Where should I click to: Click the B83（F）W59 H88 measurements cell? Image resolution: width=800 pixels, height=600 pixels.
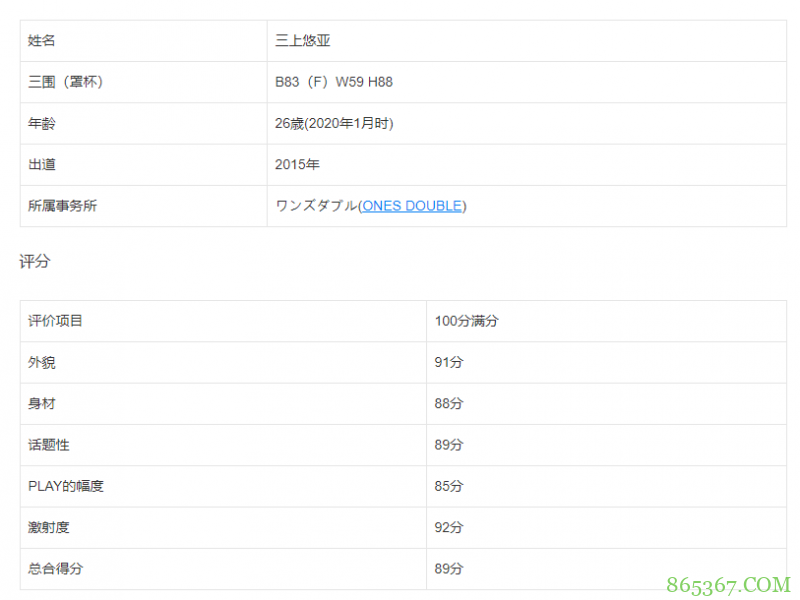coord(334,82)
